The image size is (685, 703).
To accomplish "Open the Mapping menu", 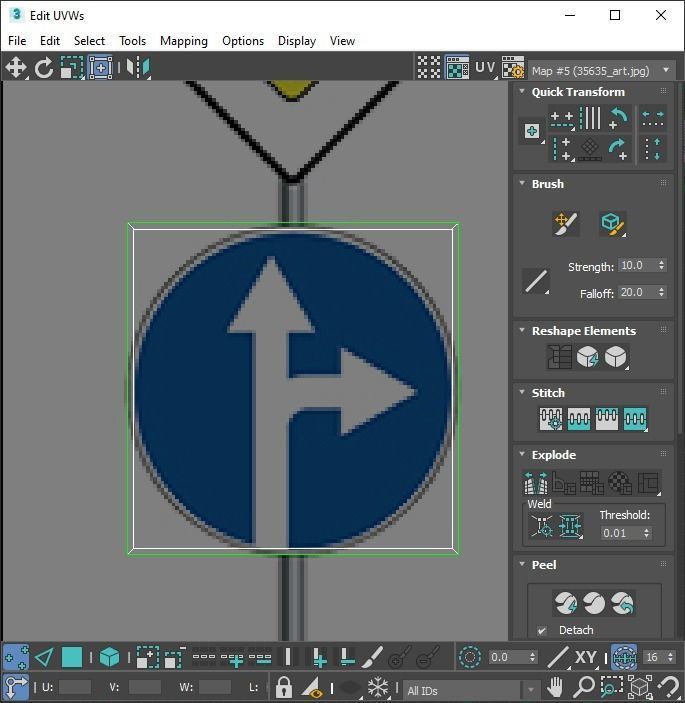I will click(x=184, y=41).
